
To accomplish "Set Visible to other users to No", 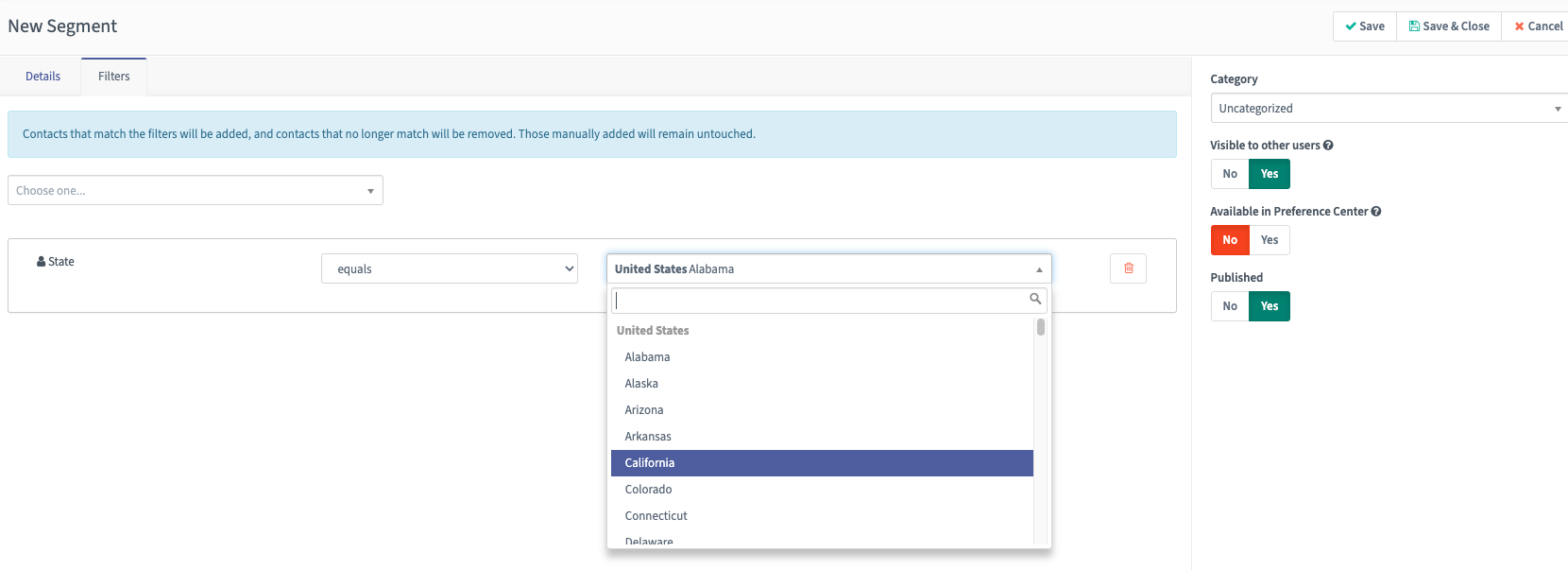I will coord(1230,174).
